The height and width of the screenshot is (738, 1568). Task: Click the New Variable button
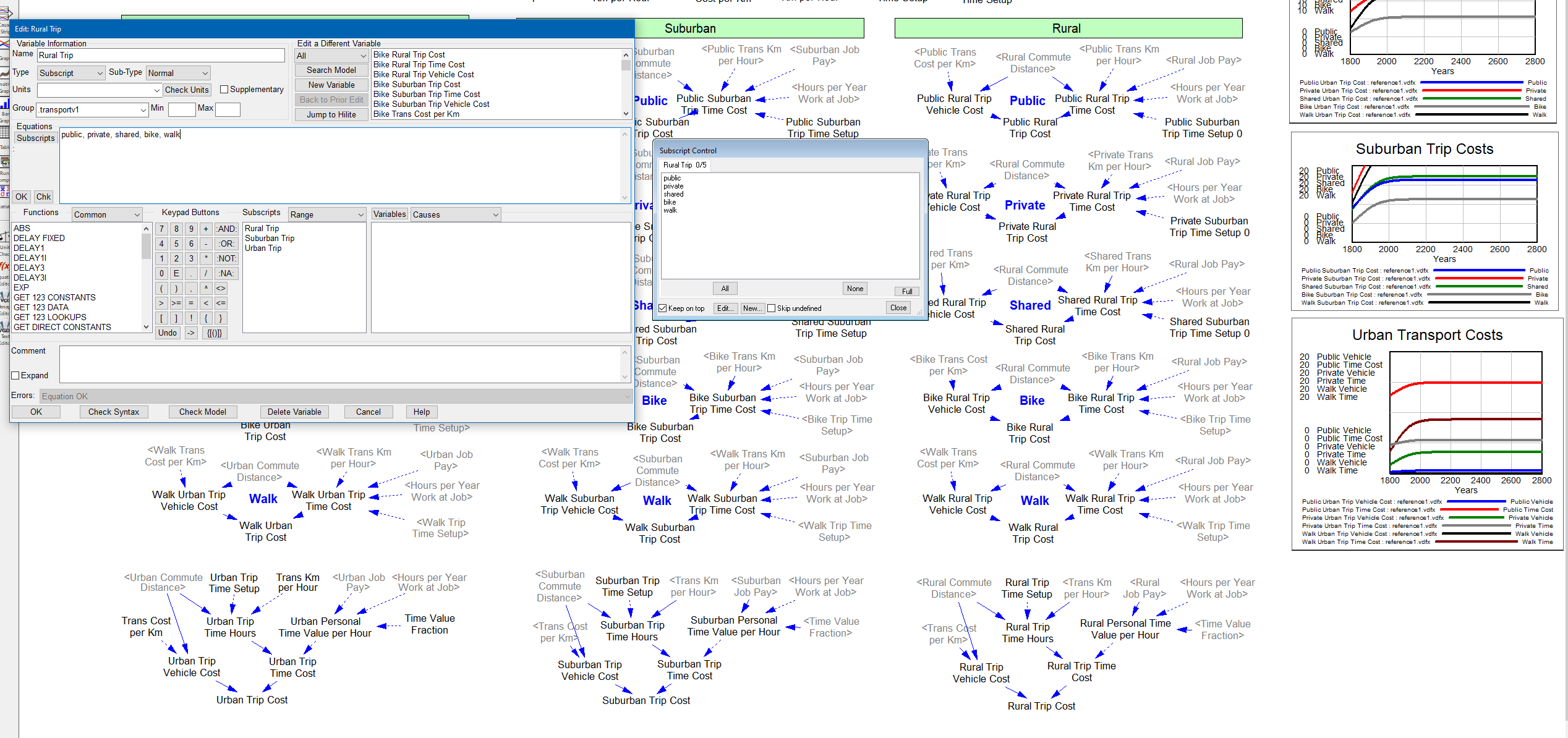click(x=331, y=85)
